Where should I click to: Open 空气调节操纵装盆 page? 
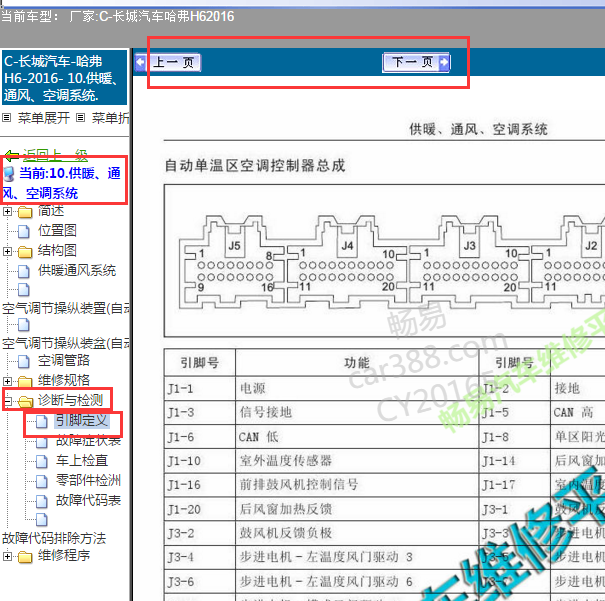(x=66, y=343)
